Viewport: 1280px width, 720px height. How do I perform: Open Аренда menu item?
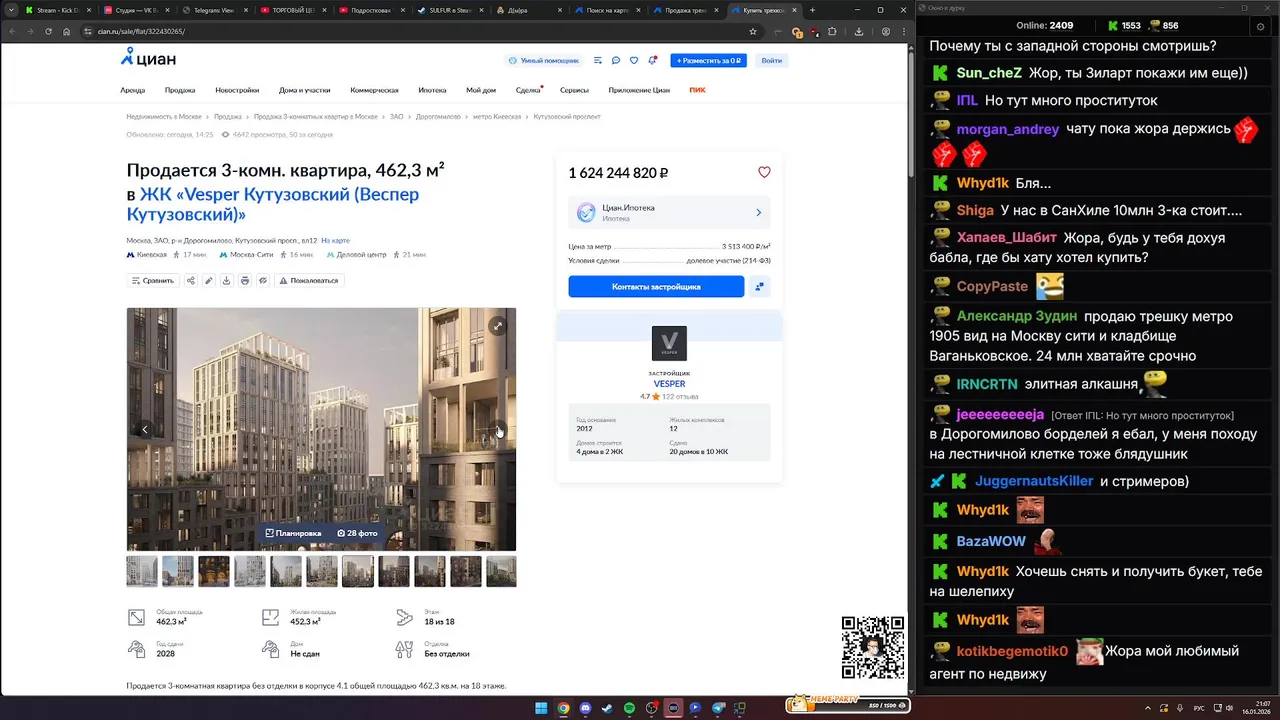pos(133,90)
